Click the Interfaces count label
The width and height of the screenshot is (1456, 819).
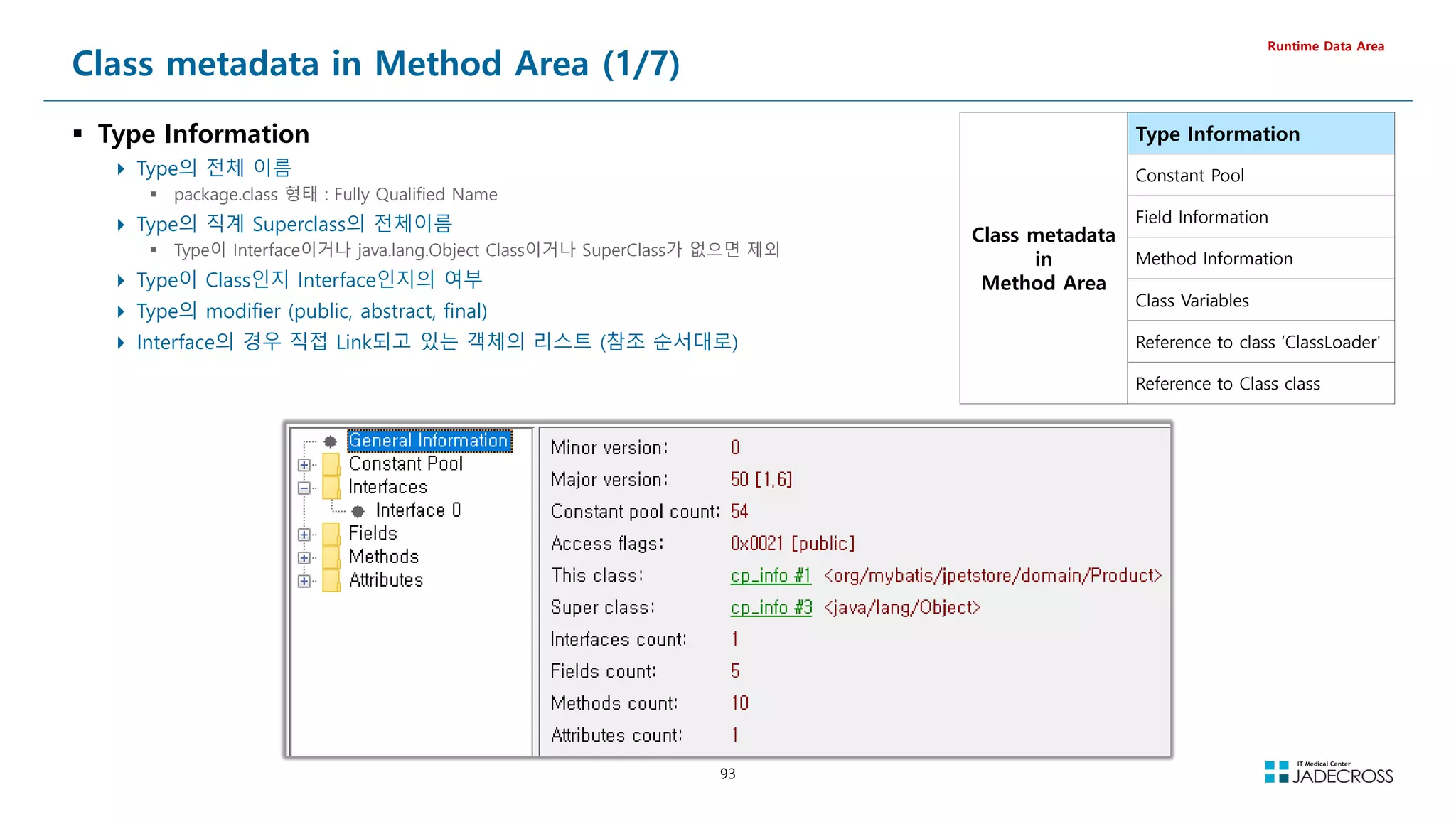(x=619, y=640)
